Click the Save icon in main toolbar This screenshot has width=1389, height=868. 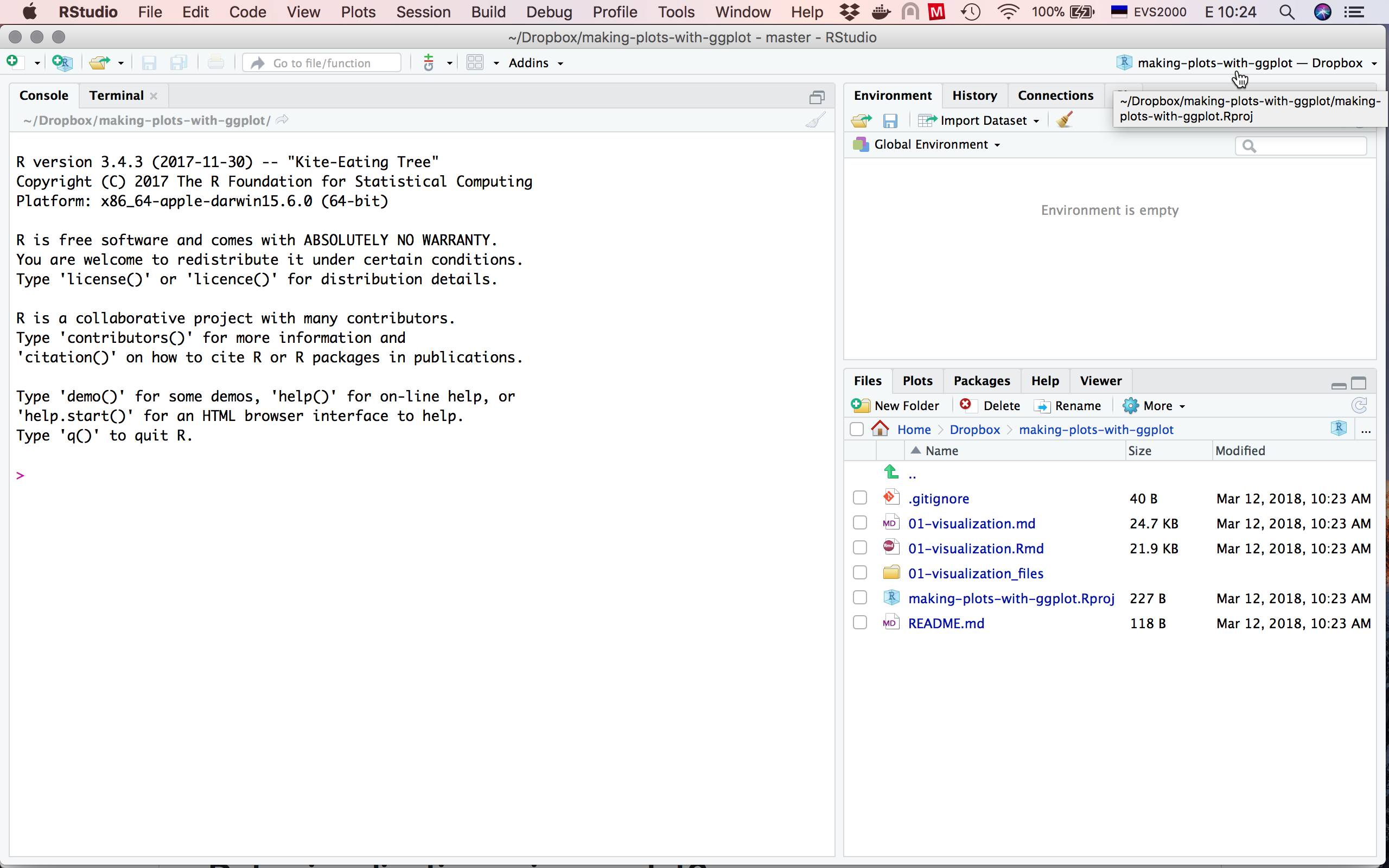coord(149,62)
